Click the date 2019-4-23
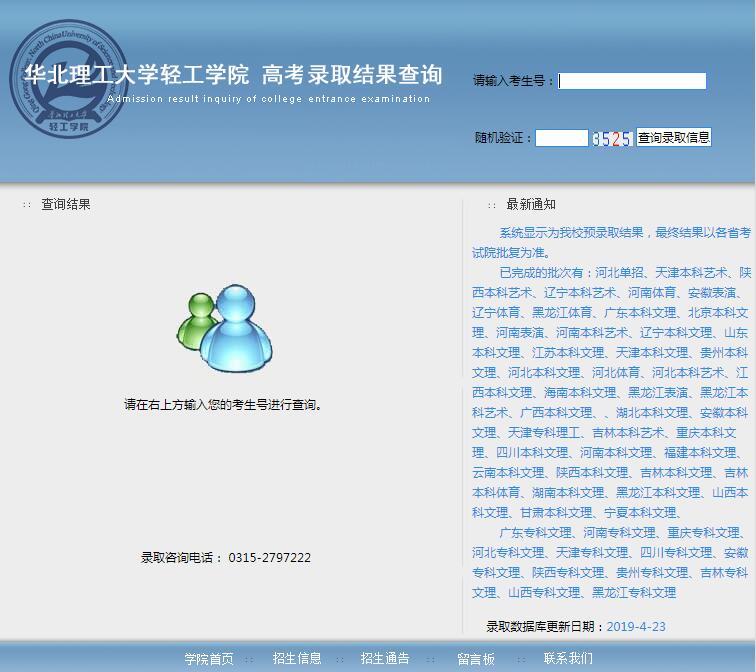The height and width of the screenshot is (672, 756). (636, 627)
